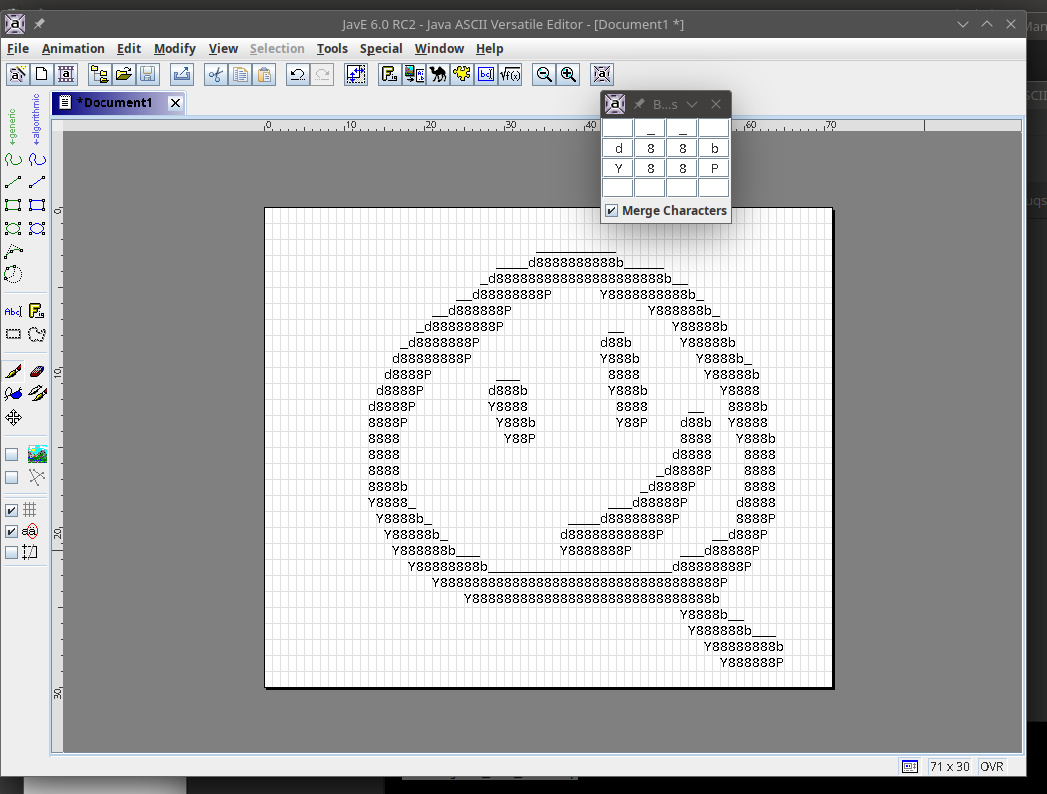
Task: Toggle the watermark image checkbox
Action: (x=11, y=455)
